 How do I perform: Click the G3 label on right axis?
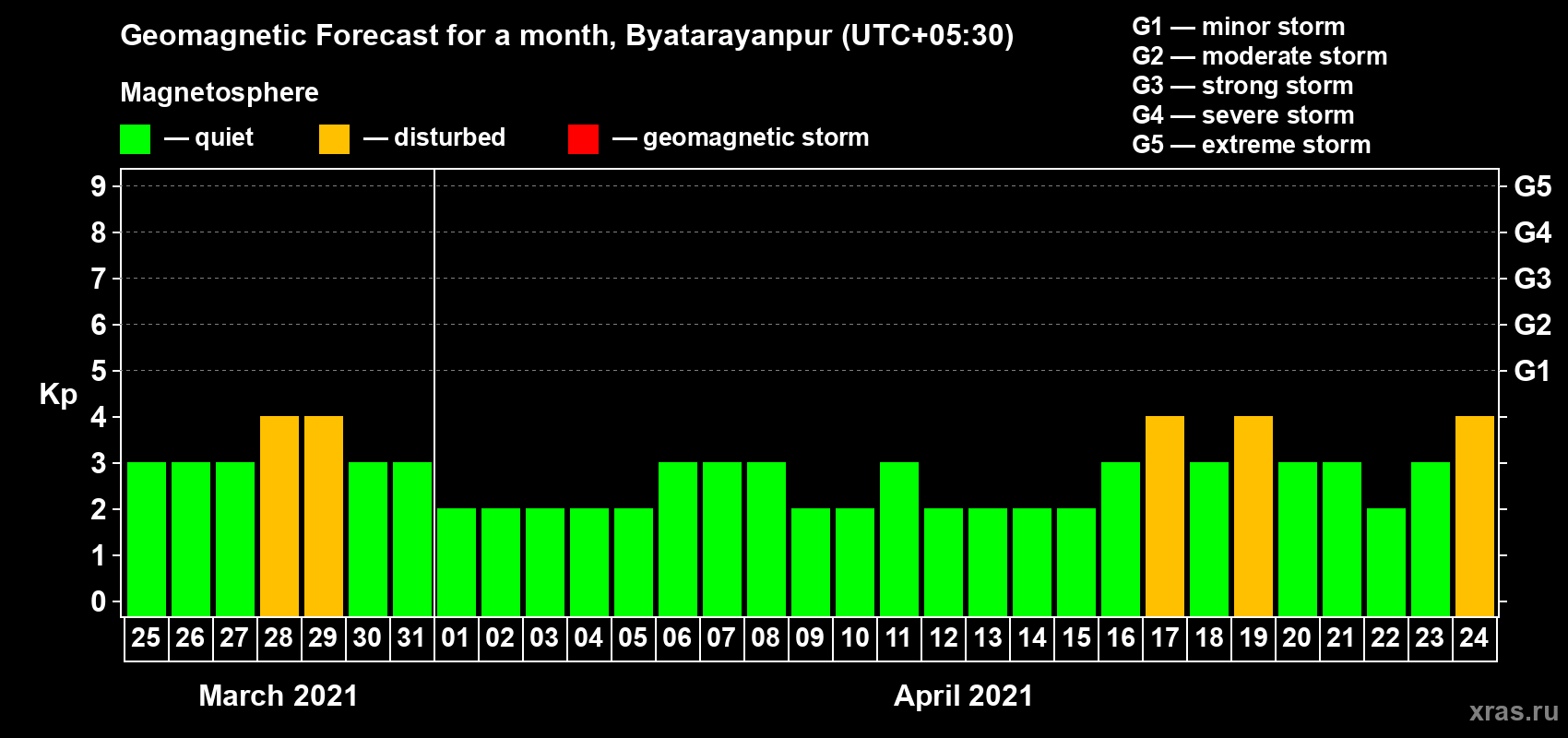1533,279
